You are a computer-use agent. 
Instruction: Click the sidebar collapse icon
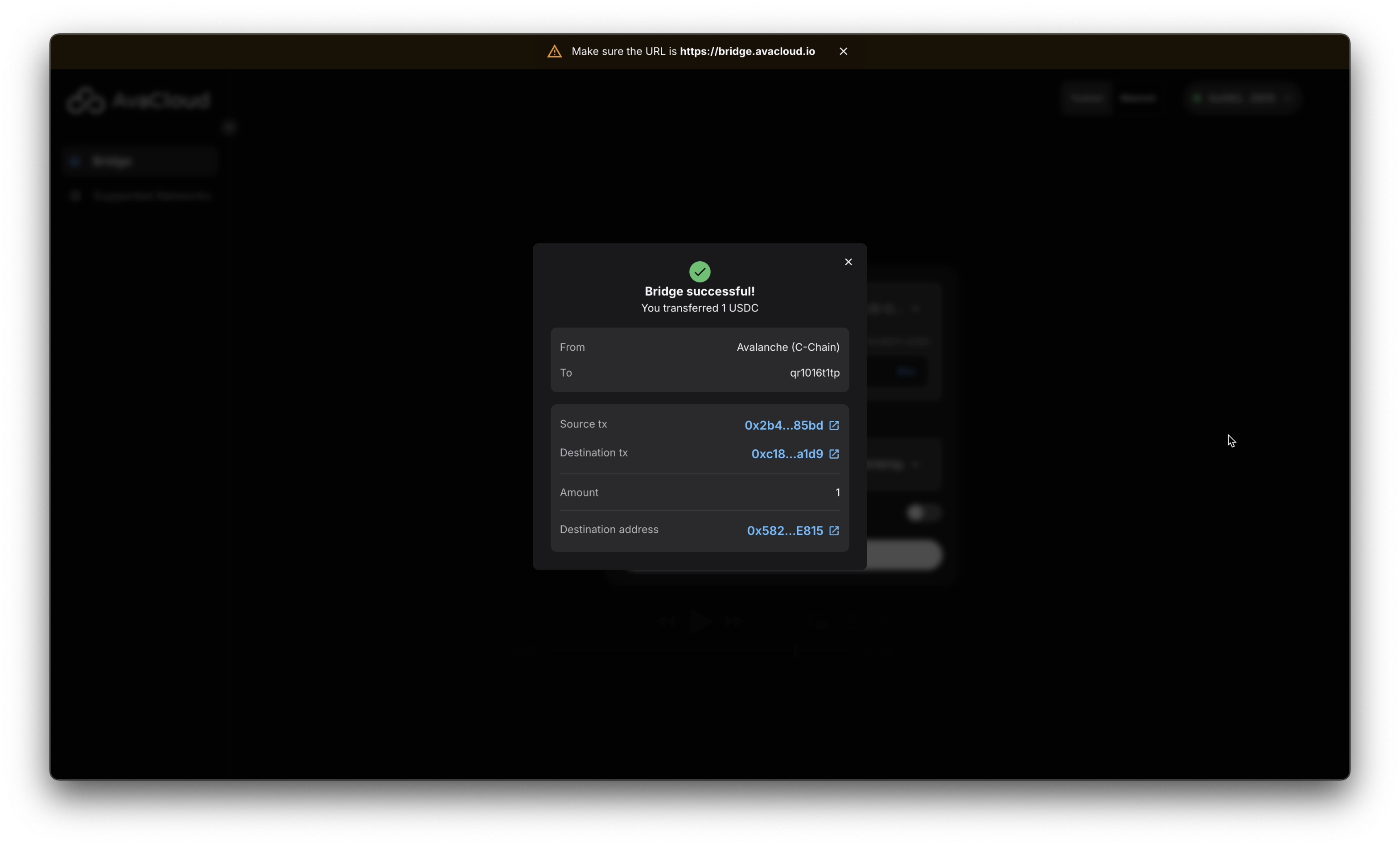click(x=229, y=127)
